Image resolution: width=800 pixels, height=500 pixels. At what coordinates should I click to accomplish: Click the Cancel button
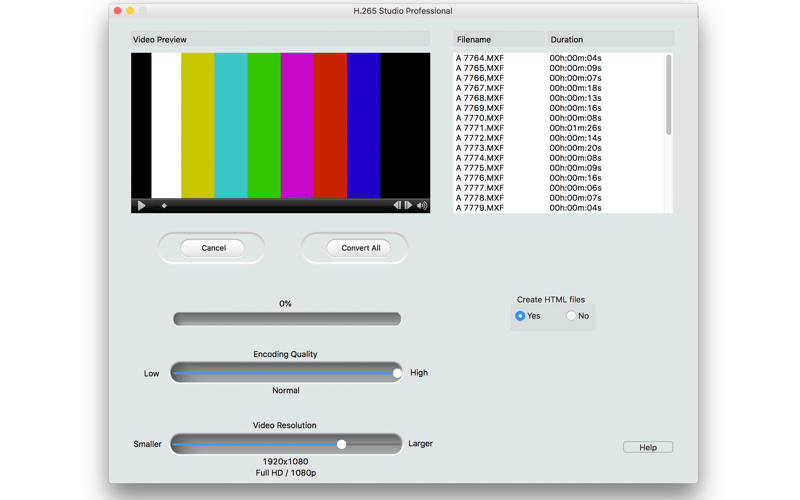tap(213, 248)
